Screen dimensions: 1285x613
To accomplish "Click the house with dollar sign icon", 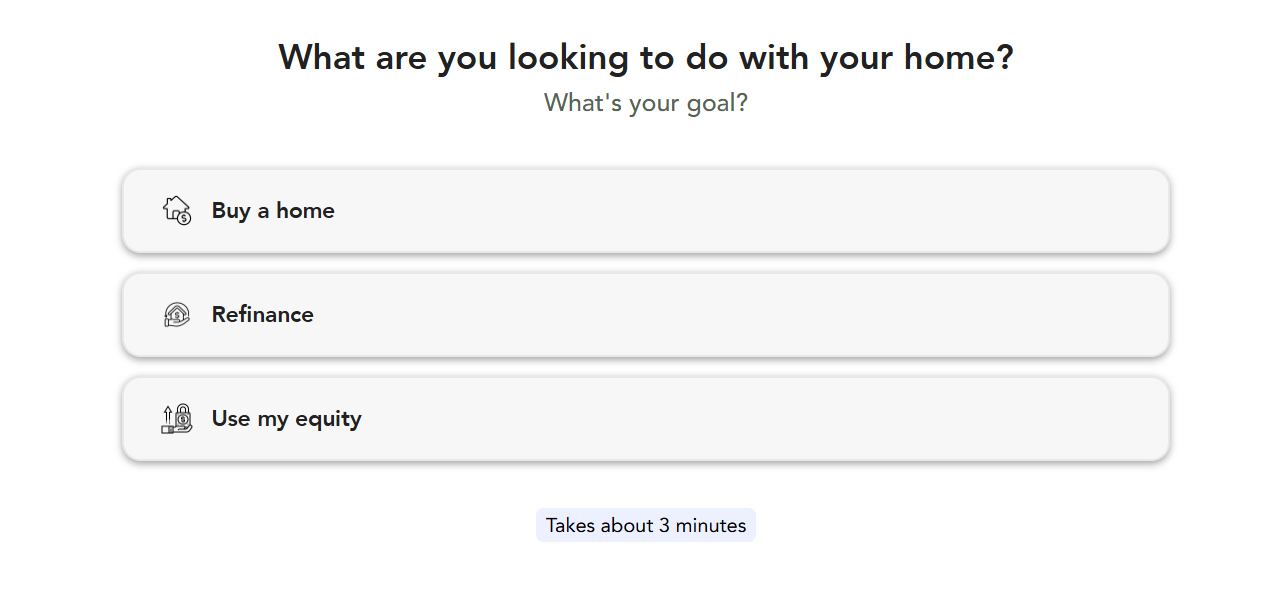I will (x=176, y=210).
